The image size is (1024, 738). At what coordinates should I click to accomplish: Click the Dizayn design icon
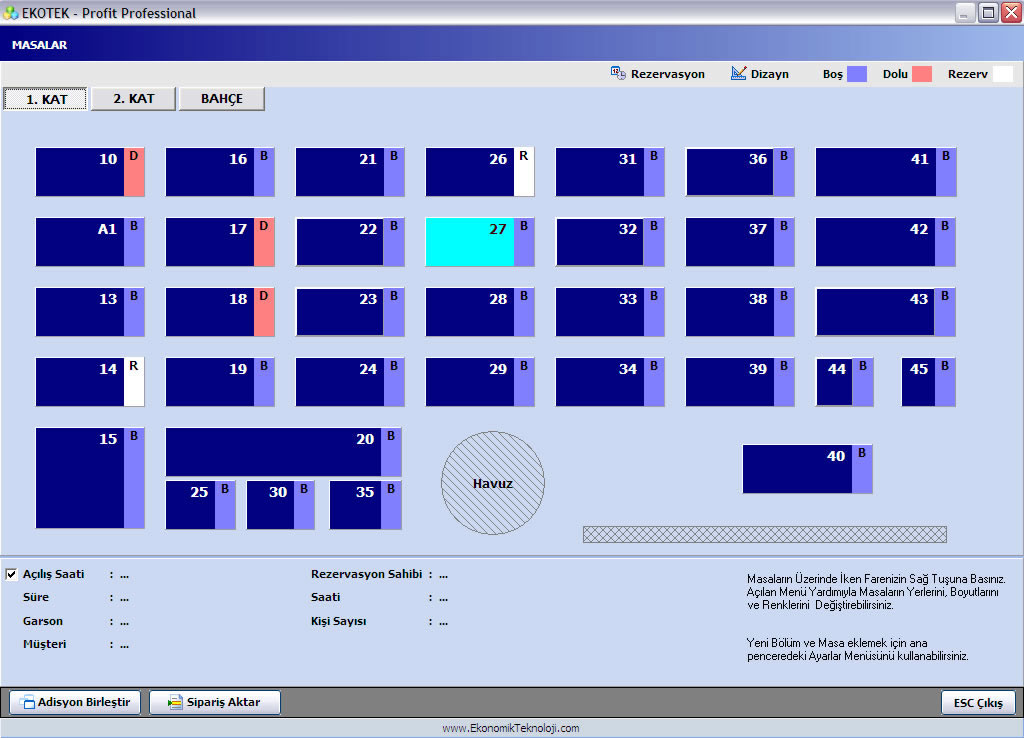tap(738, 73)
